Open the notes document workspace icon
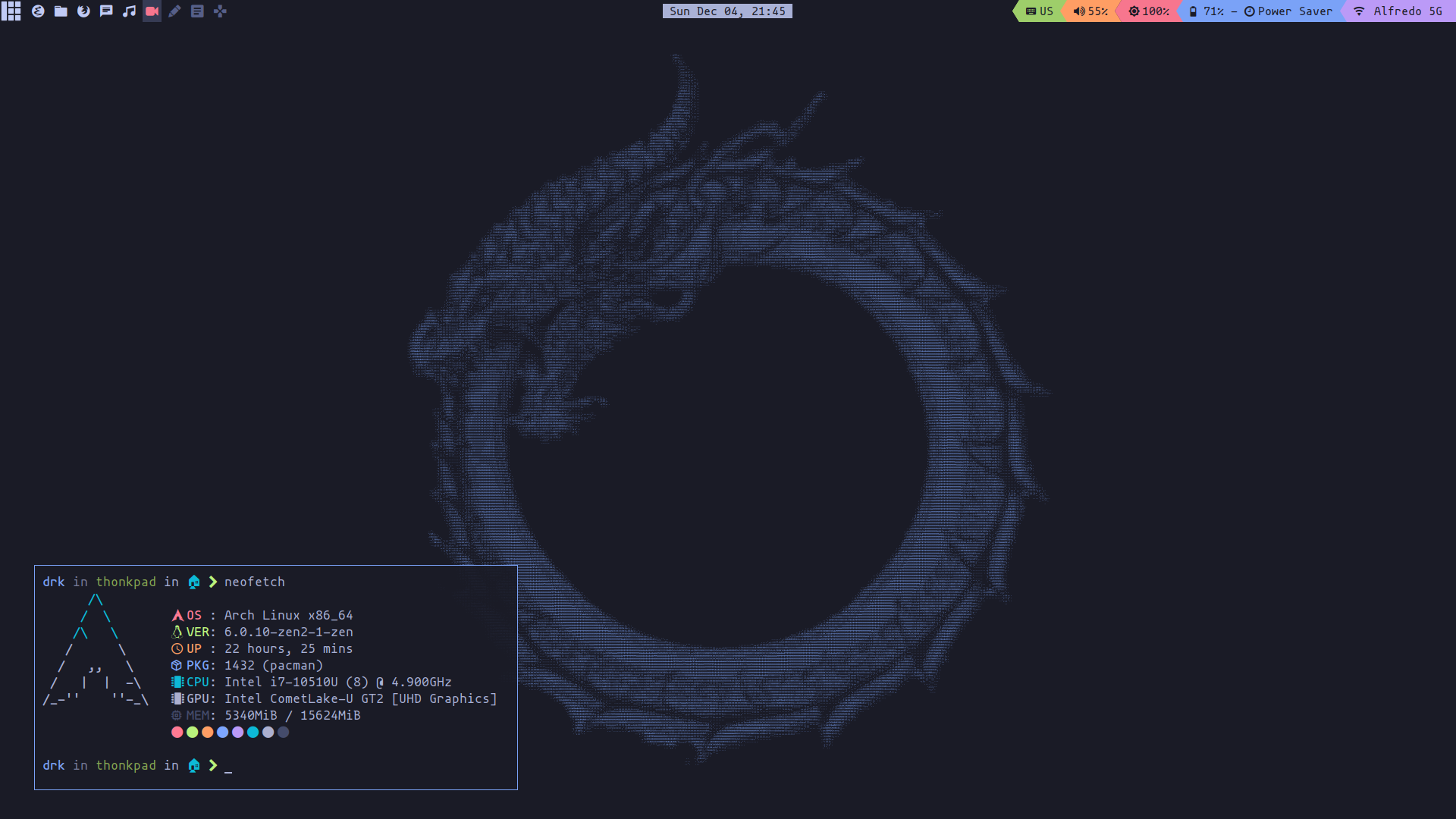 tap(197, 11)
